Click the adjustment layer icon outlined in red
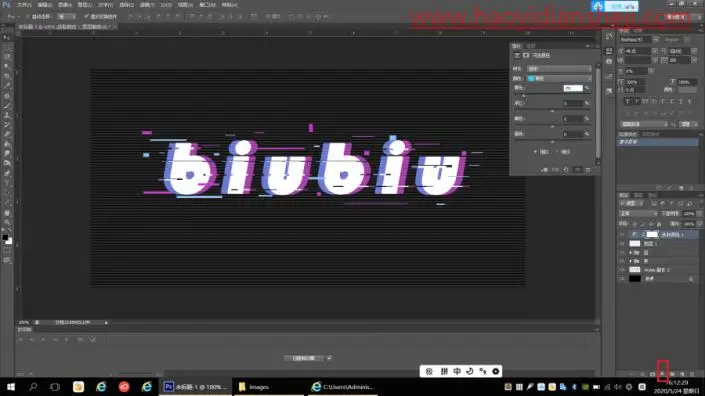Image resolution: width=705 pixels, height=396 pixels. coord(662,373)
